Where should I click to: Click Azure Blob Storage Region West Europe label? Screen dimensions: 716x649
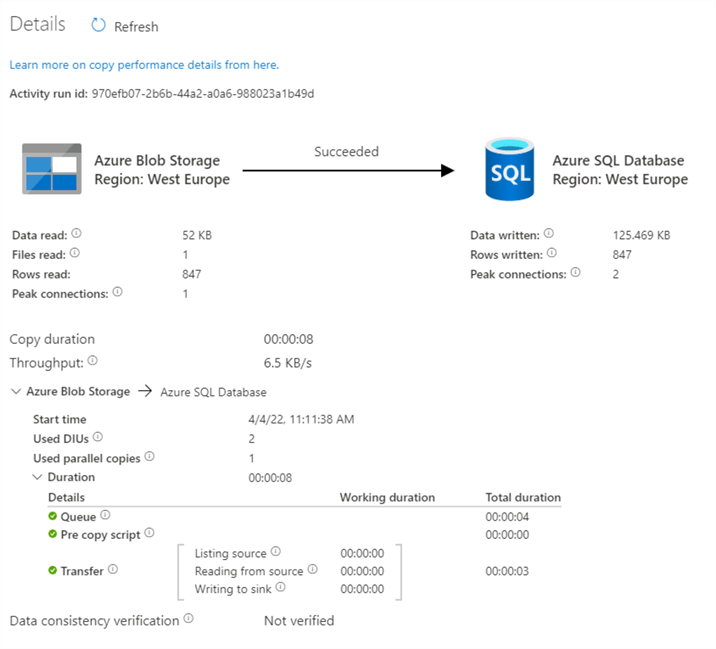[162, 170]
